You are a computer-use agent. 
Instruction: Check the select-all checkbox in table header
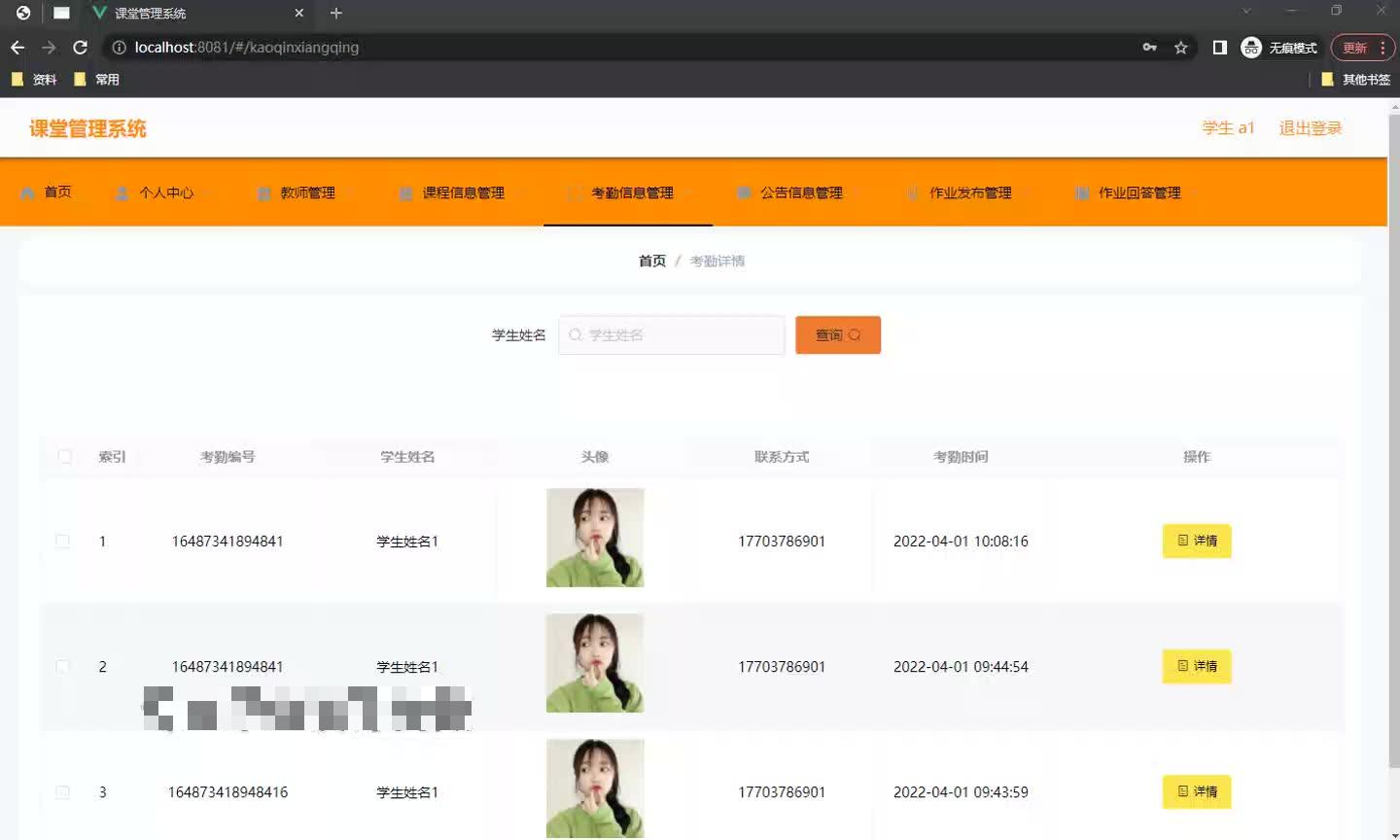pyautogui.click(x=63, y=456)
